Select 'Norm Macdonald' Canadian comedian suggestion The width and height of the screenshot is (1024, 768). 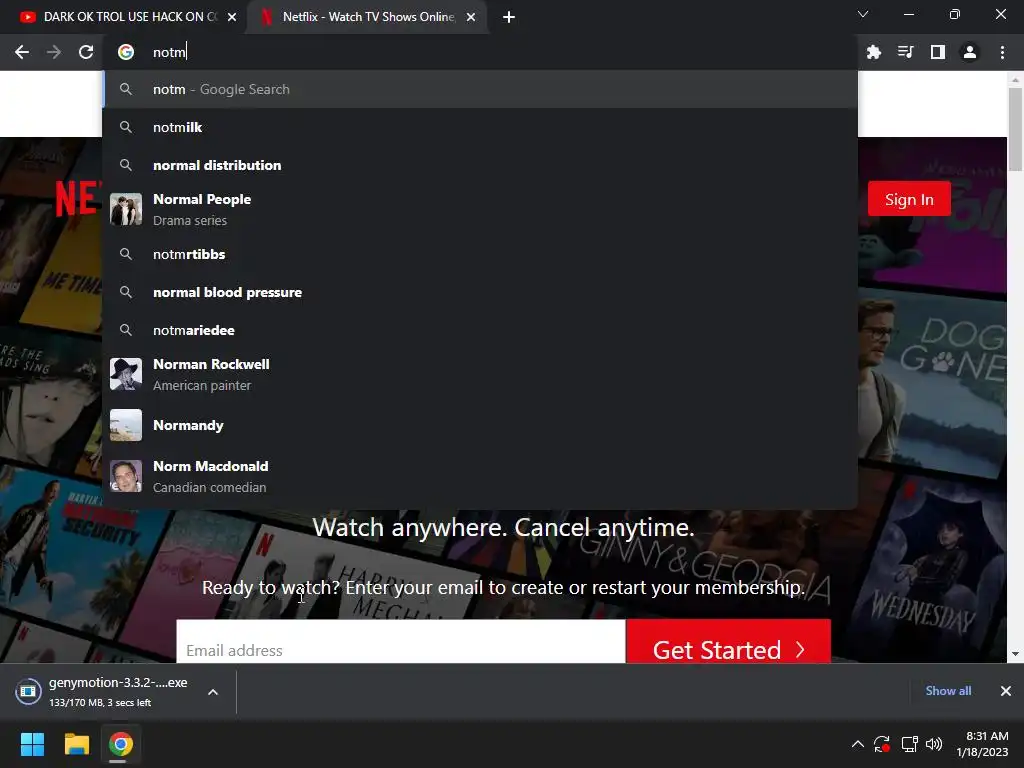[480, 476]
